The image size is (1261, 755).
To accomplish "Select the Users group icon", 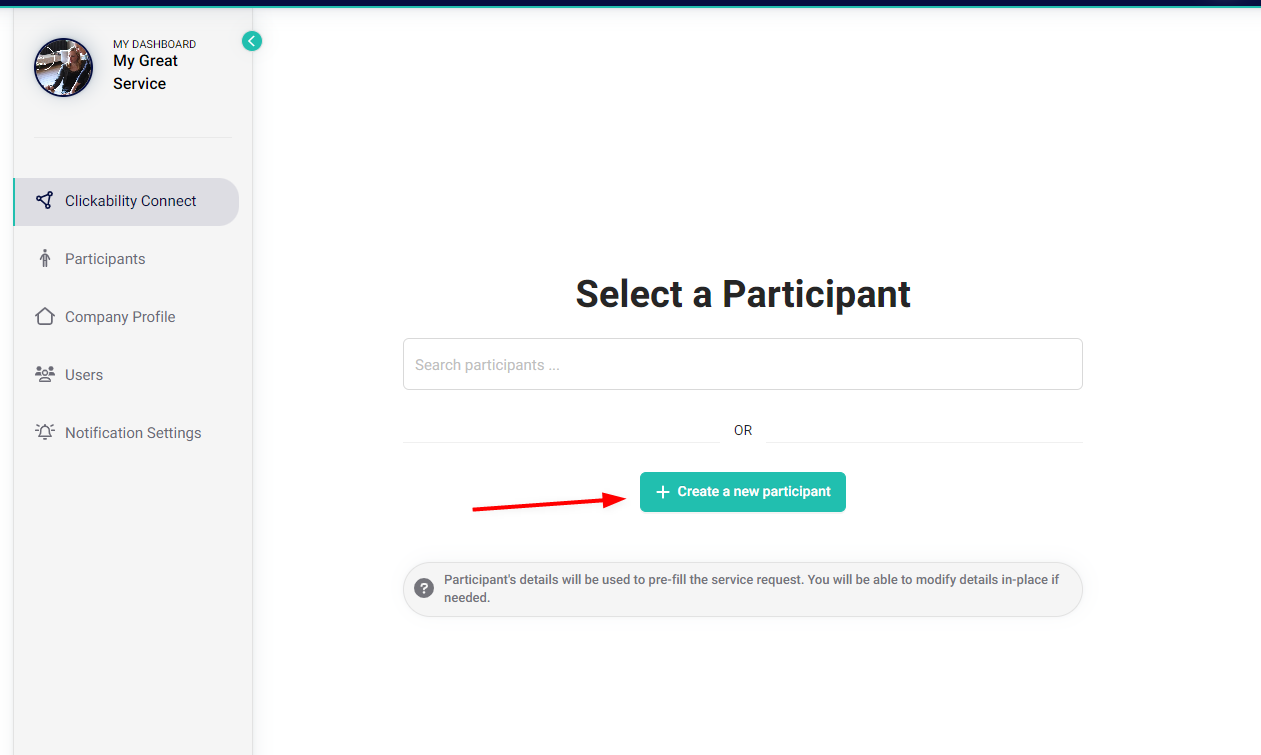I will tap(44, 374).
